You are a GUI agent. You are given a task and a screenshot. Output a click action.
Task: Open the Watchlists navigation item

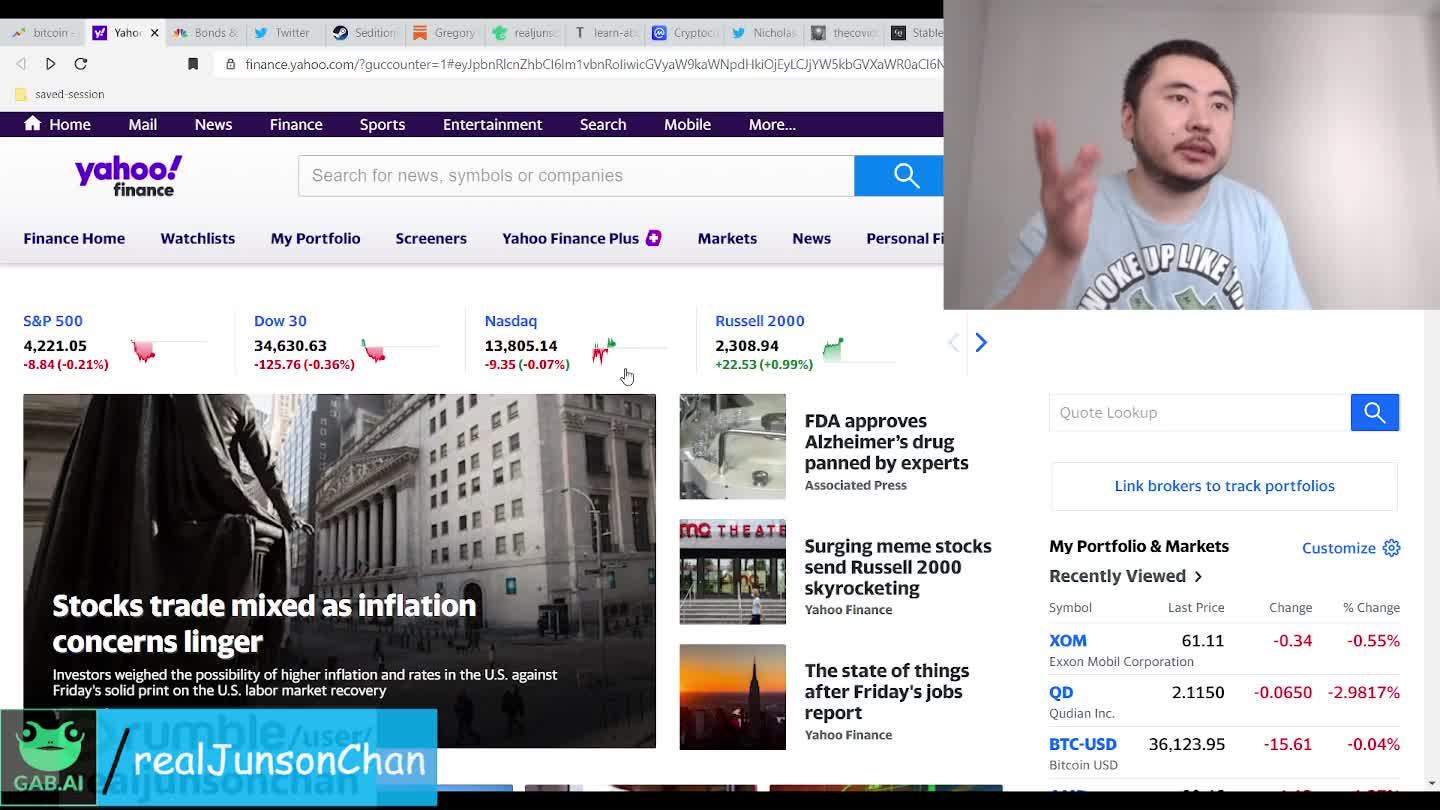(197, 238)
